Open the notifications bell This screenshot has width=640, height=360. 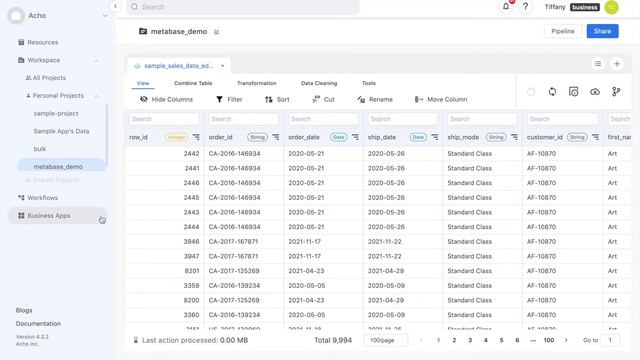pyautogui.click(x=506, y=7)
